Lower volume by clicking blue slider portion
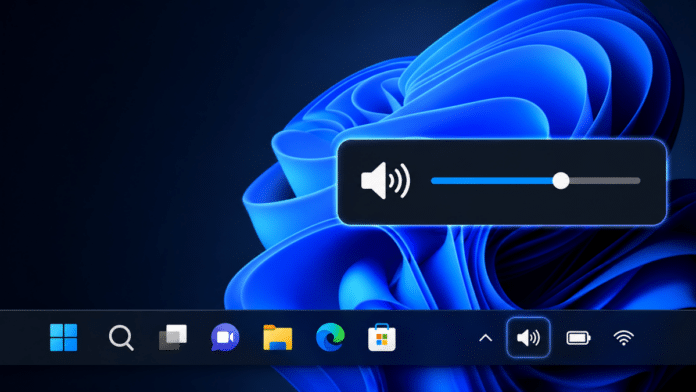Image resolution: width=696 pixels, height=392 pixels. click(x=492, y=181)
